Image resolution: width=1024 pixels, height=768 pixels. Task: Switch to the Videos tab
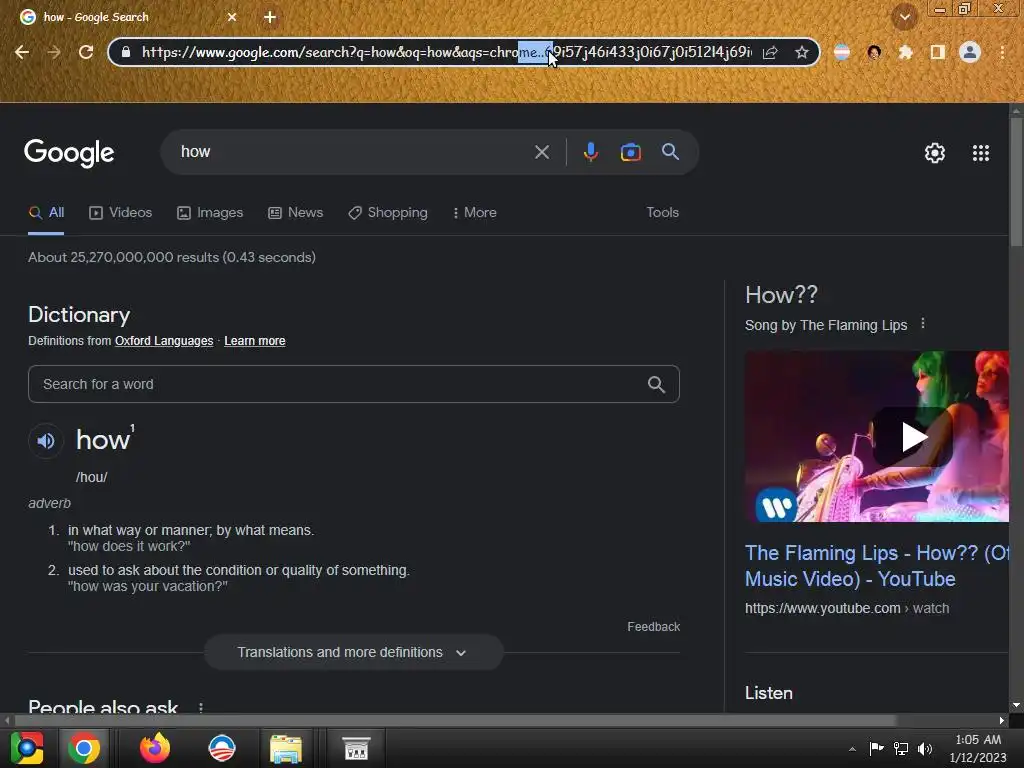tap(121, 213)
